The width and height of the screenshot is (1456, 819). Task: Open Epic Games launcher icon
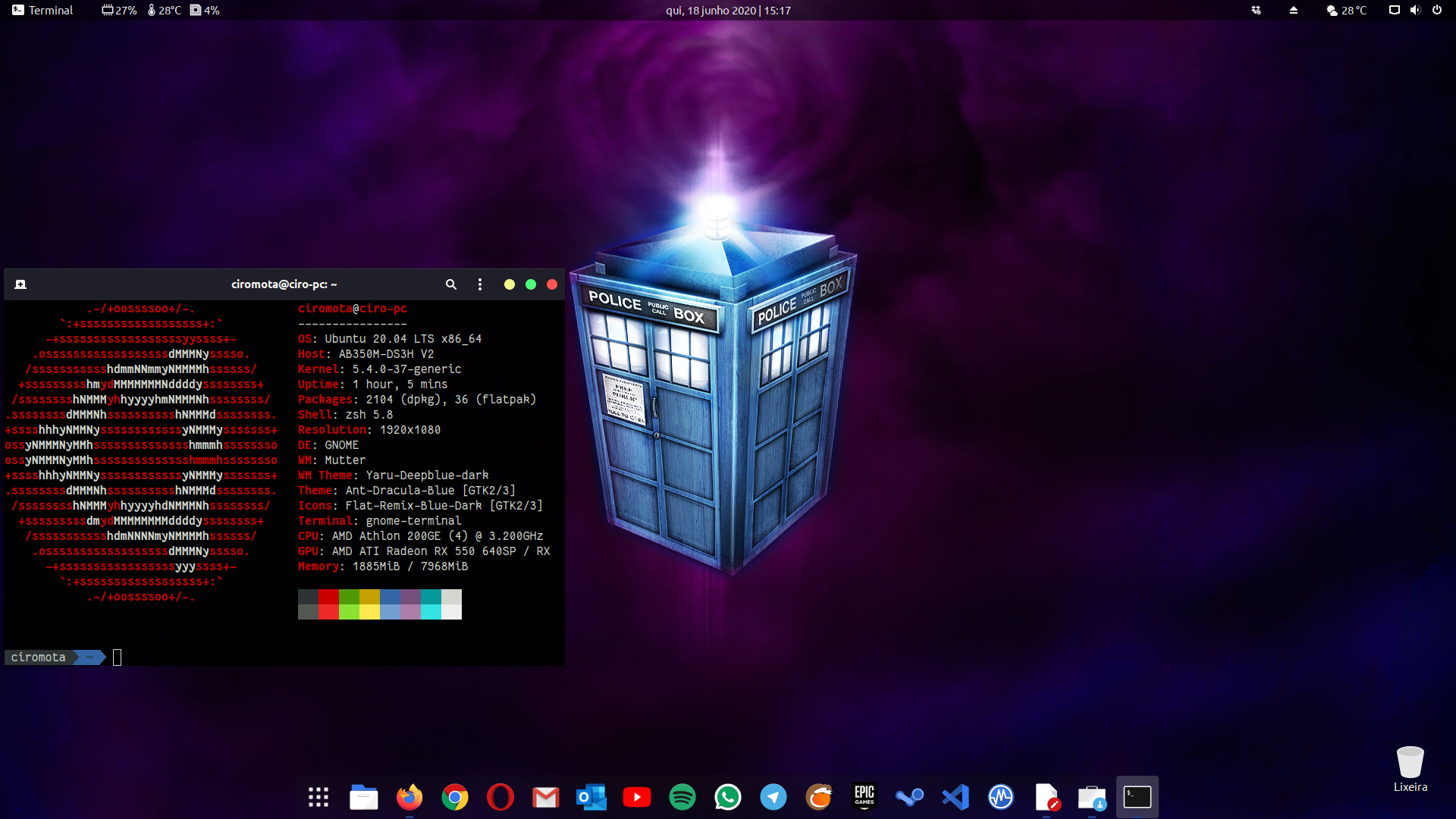tap(864, 797)
